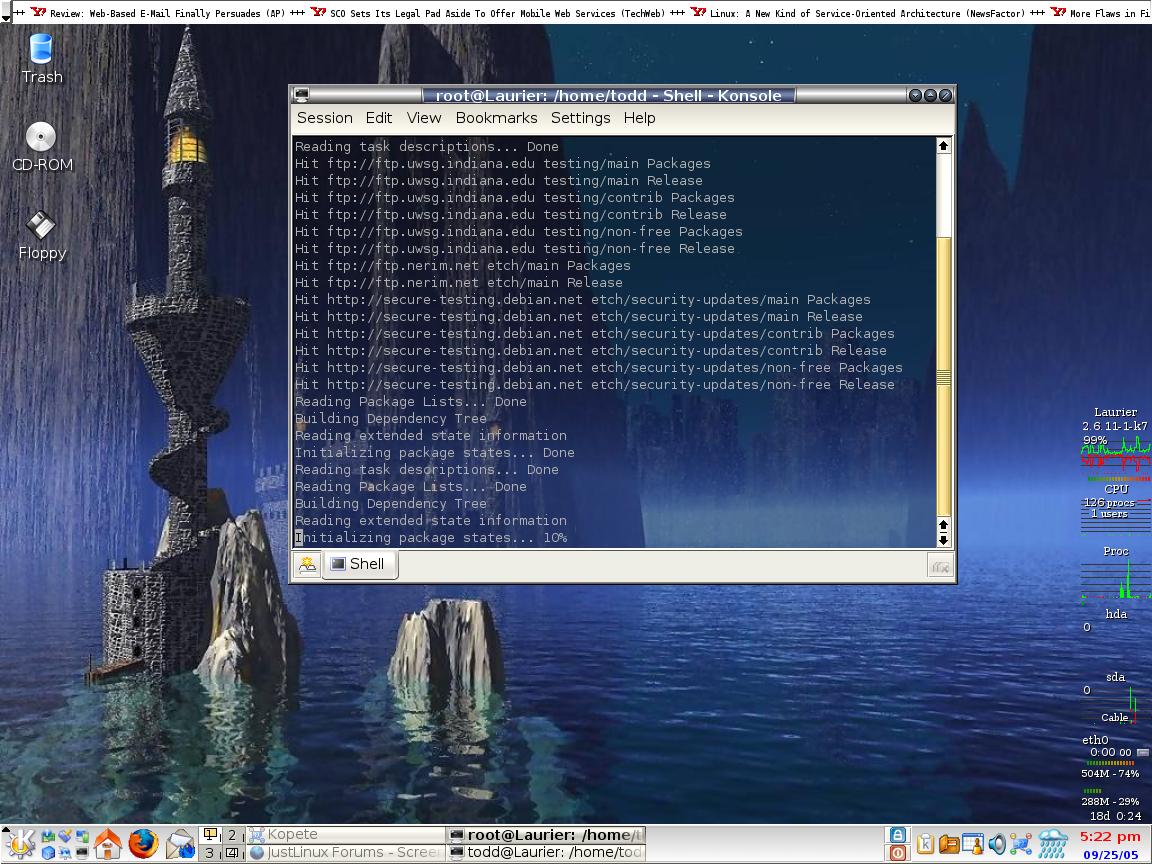Click the lock screen button in panel
The height and width of the screenshot is (864, 1152).
coord(898,835)
